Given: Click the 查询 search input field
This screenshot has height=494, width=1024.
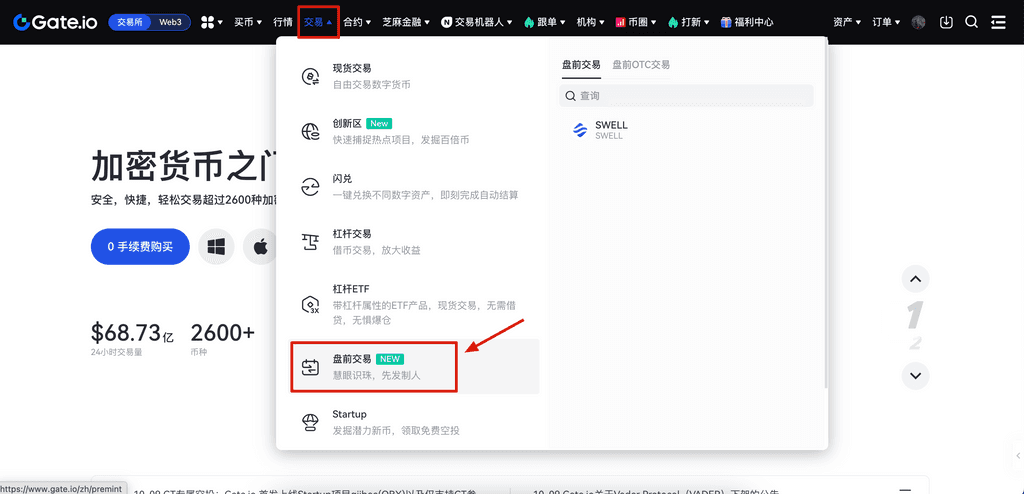Looking at the screenshot, I should point(690,96).
